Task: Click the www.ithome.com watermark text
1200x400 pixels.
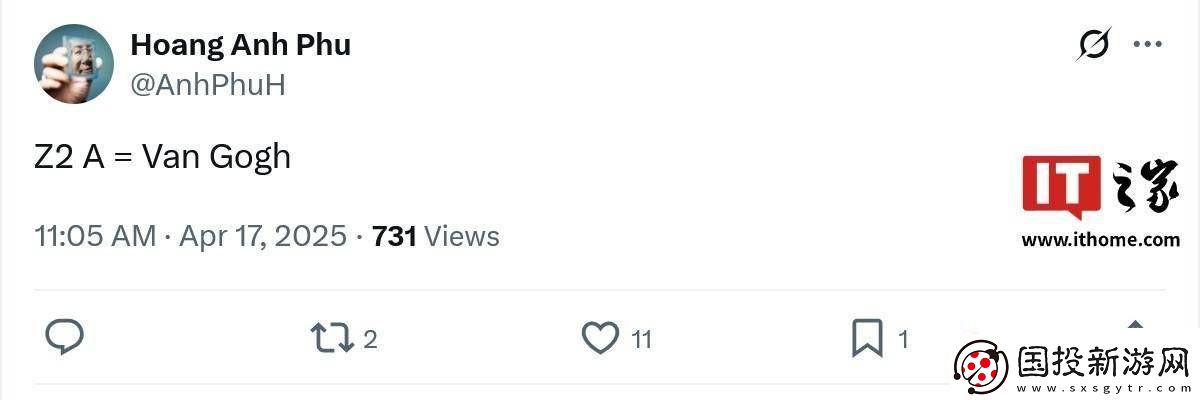Action: tap(1100, 240)
